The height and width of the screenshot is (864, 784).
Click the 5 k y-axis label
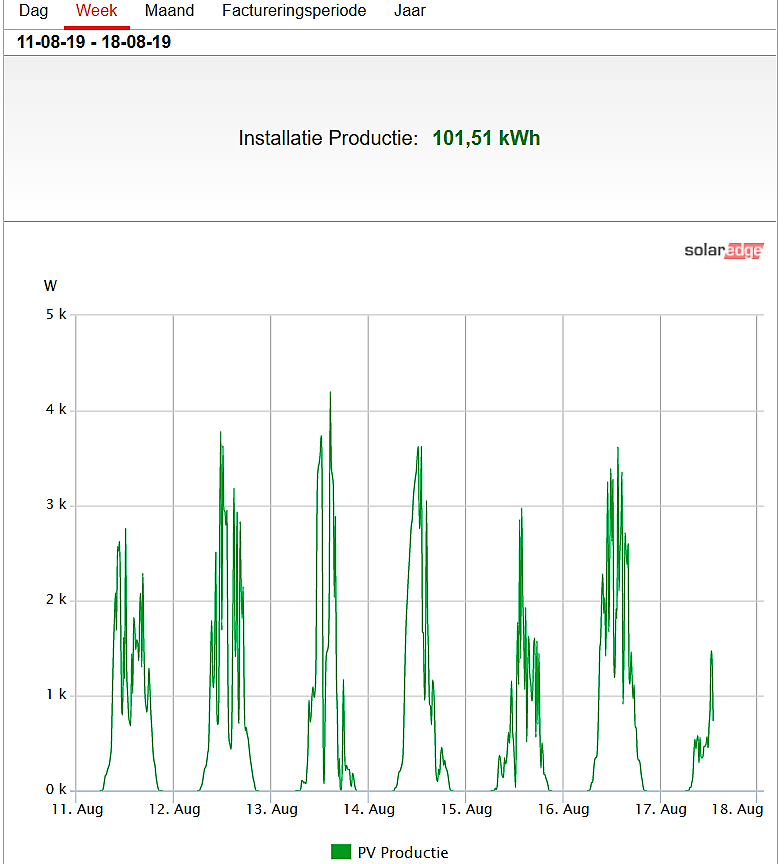click(x=56, y=315)
